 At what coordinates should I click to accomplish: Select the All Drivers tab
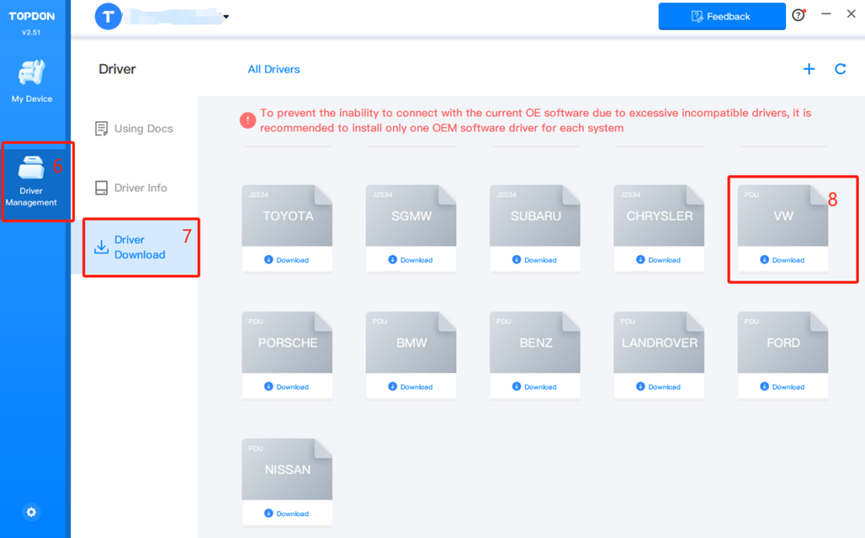pyautogui.click(x=274, y=70)
